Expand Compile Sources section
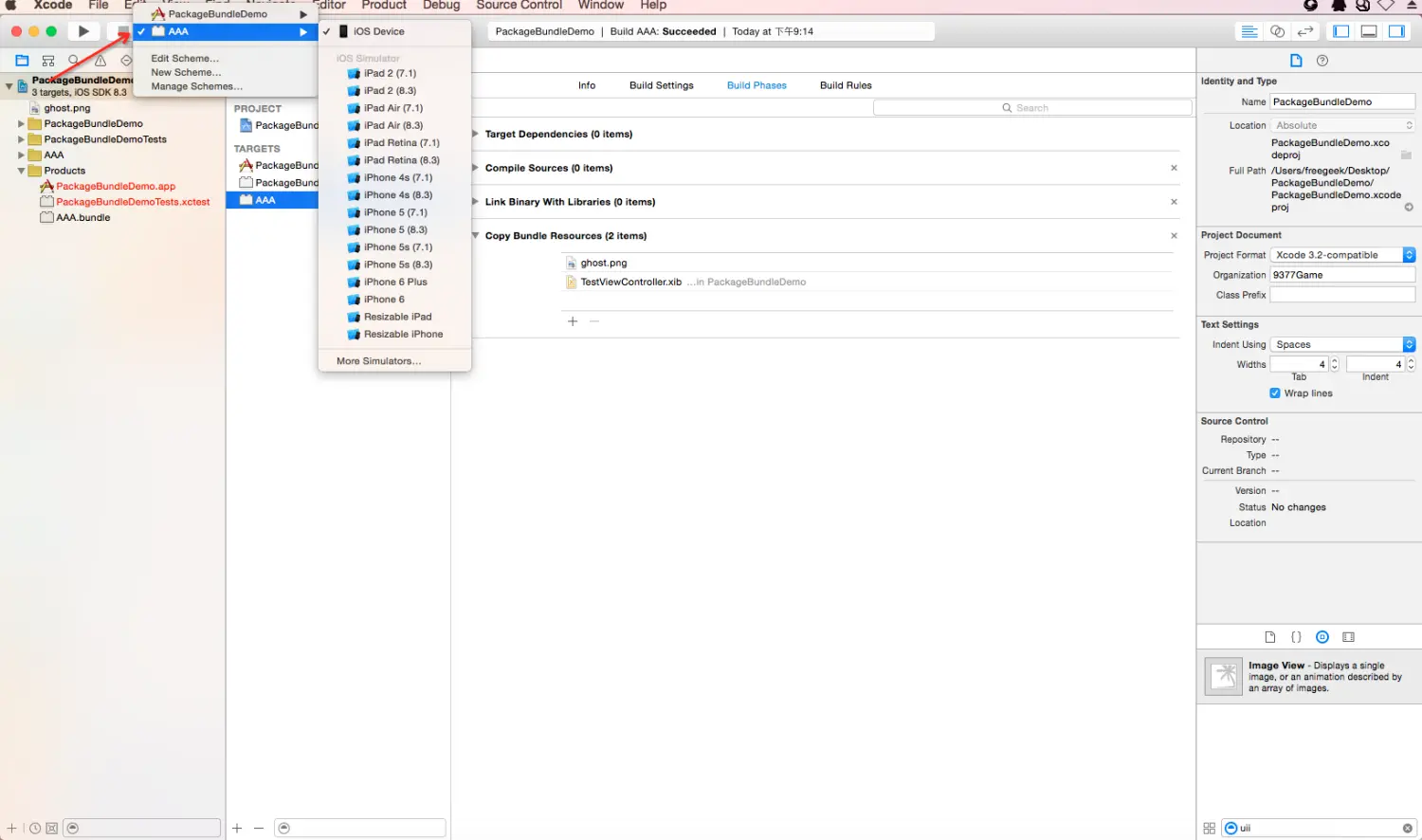The height and width of the screenshot is (840, 1422). tap(476, 168)
